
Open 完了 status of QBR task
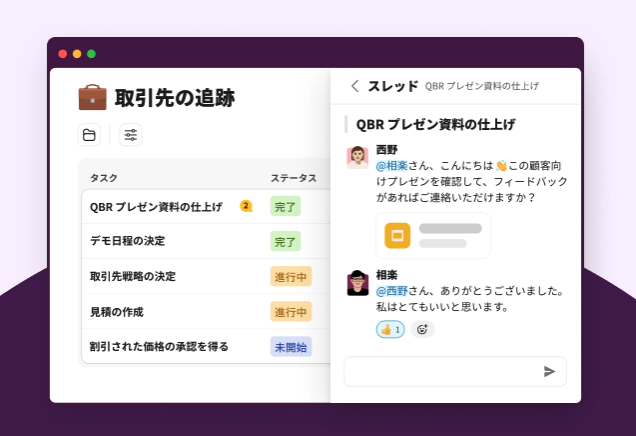[x=285, y=207]
